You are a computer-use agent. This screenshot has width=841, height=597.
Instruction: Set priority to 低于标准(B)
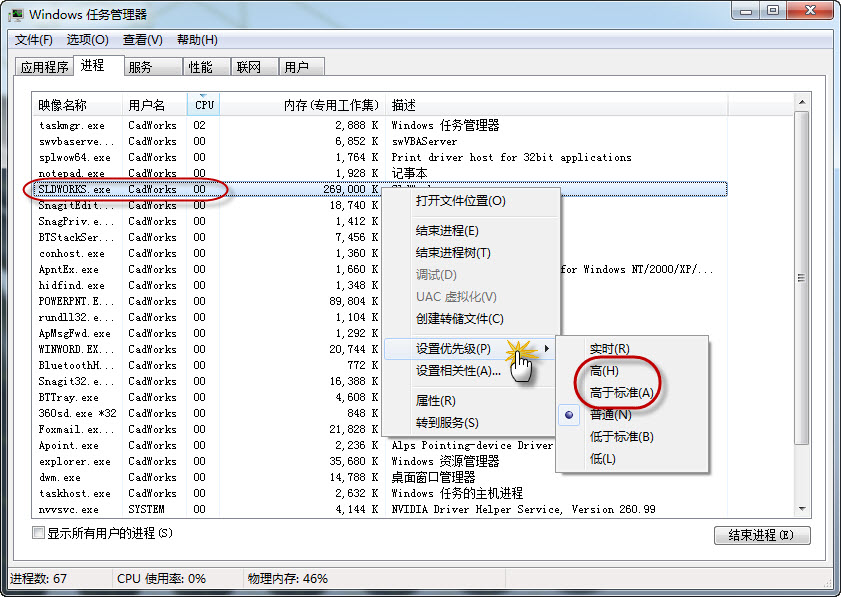pos(632,437)
